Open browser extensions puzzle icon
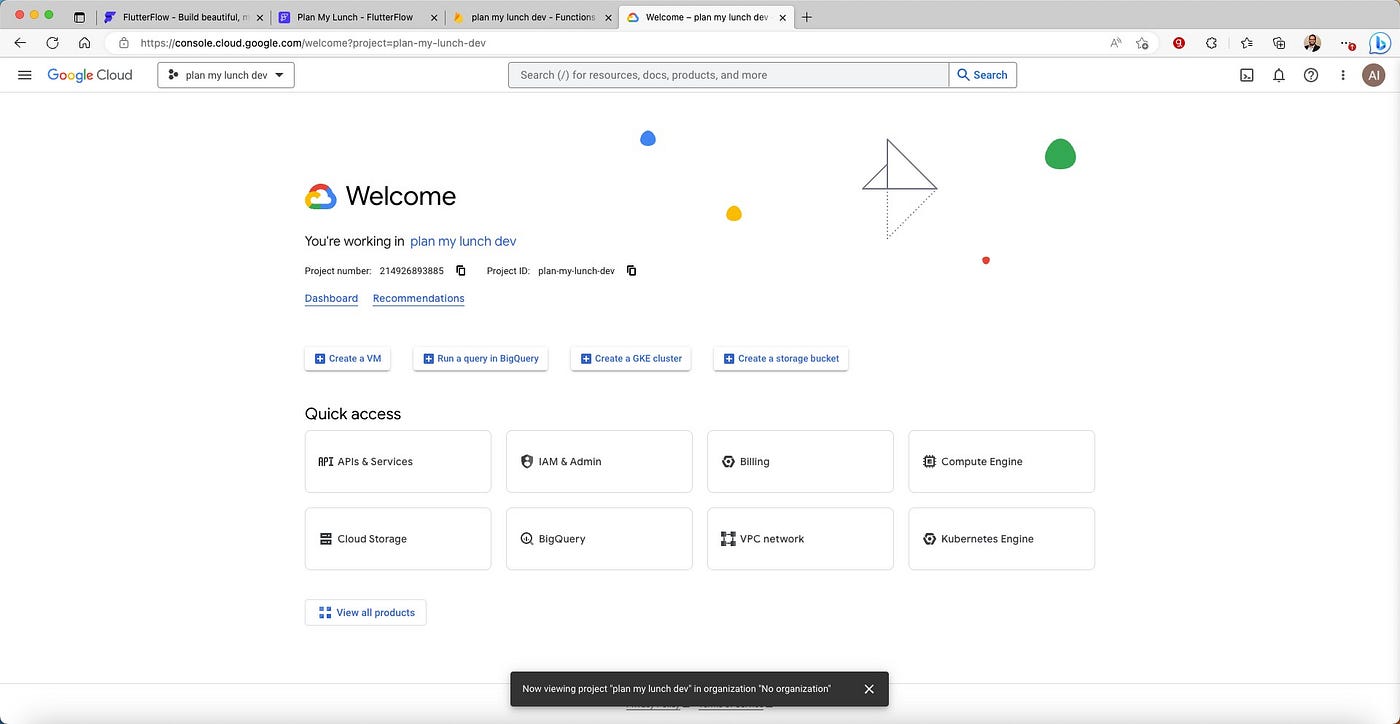Screen dimensions: 1400x724 point(1211,43)
